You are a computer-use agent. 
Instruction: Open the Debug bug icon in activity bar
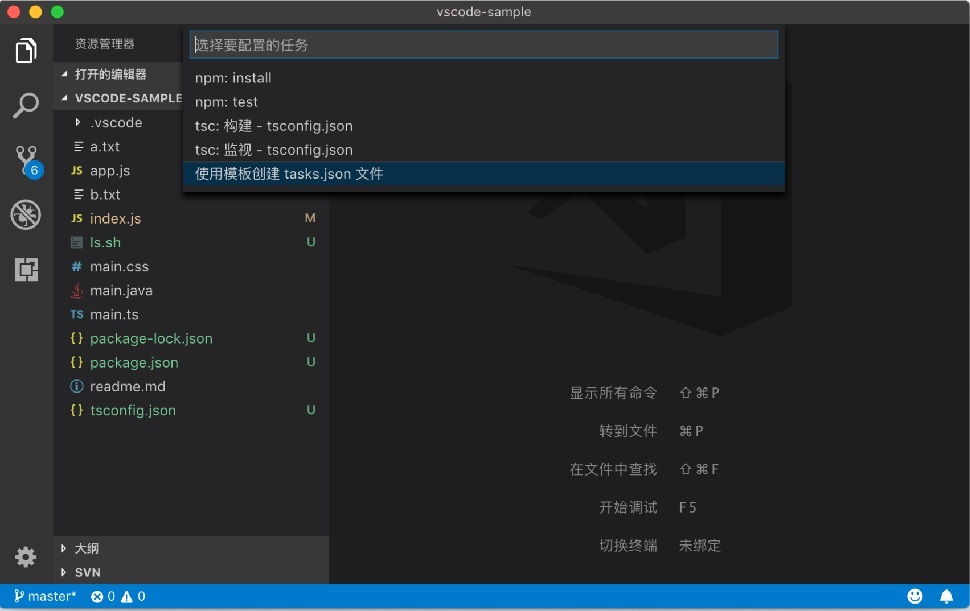click(x=26, y=215)
